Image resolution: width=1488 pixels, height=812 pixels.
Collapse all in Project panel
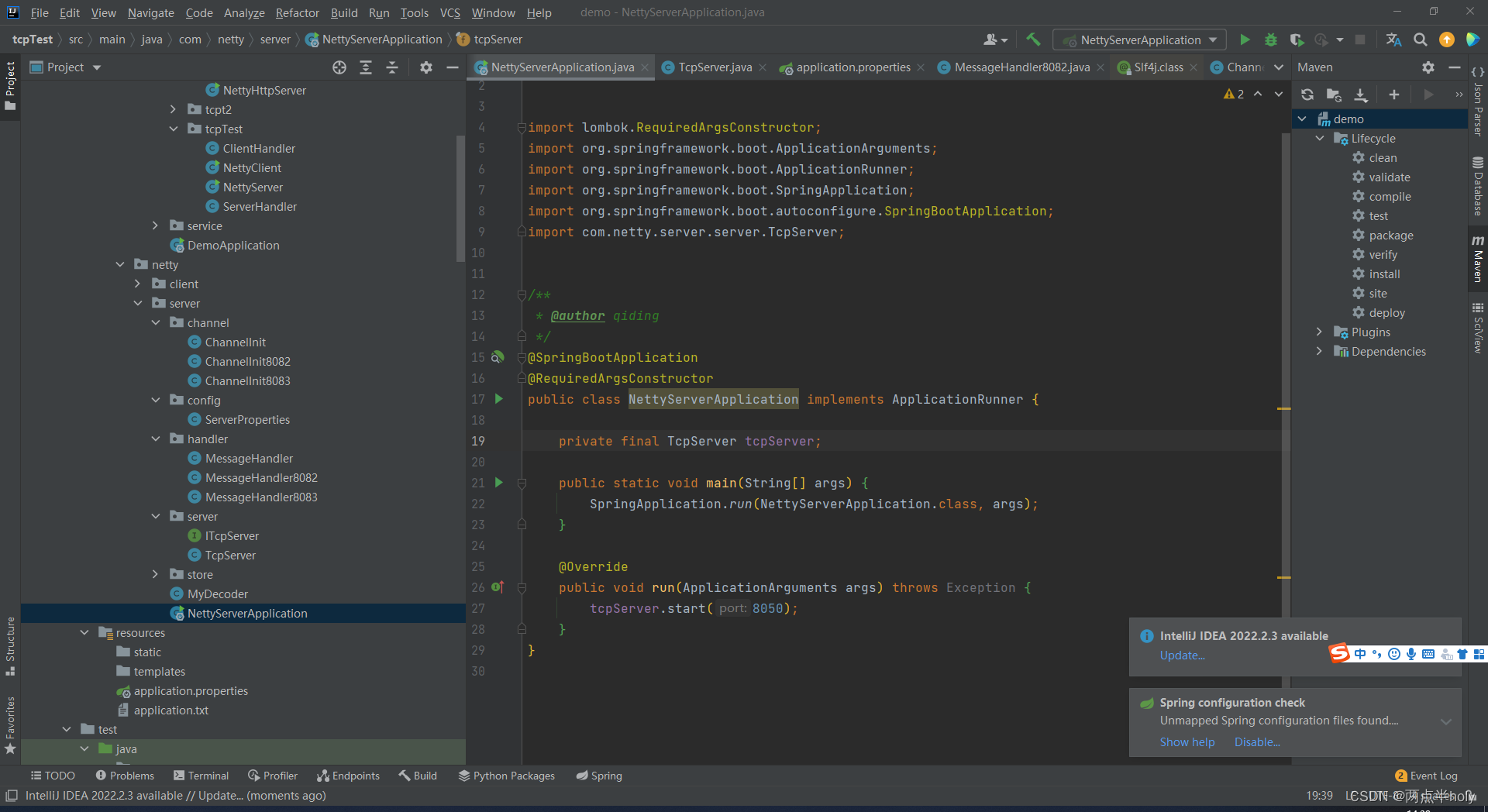392,67
